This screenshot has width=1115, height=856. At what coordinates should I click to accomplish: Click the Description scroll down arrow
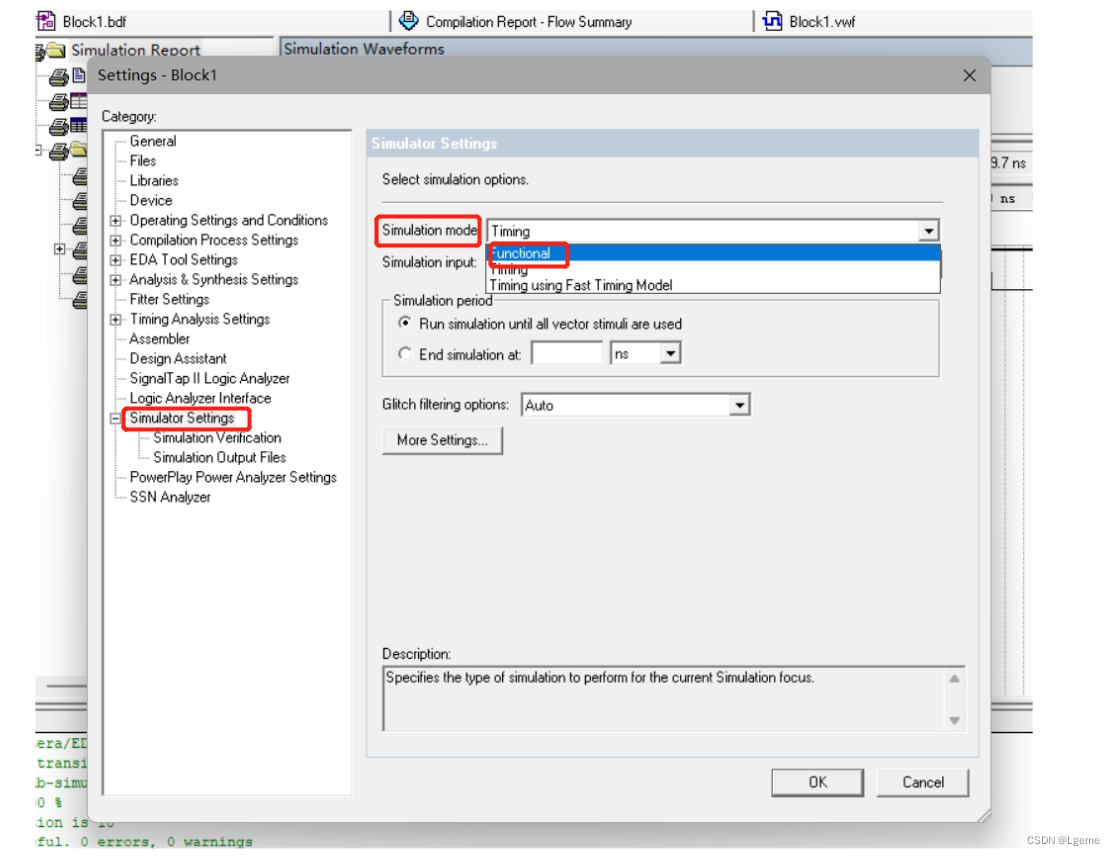(x=953, y=721)
